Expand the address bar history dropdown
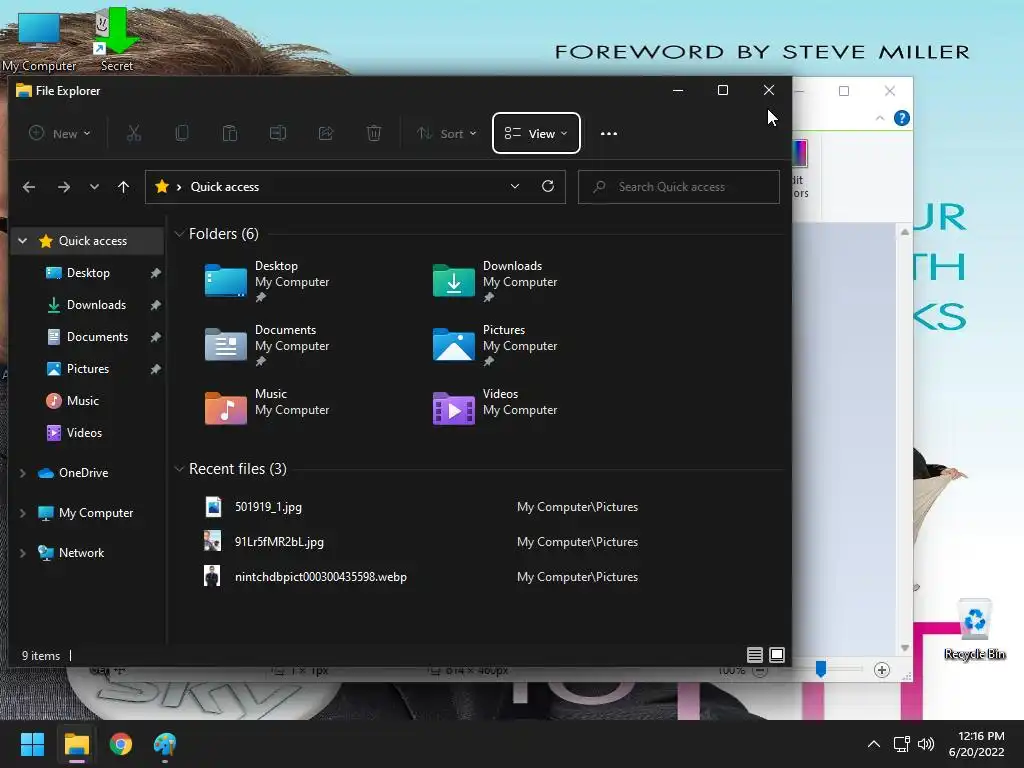 click(515, 186)
